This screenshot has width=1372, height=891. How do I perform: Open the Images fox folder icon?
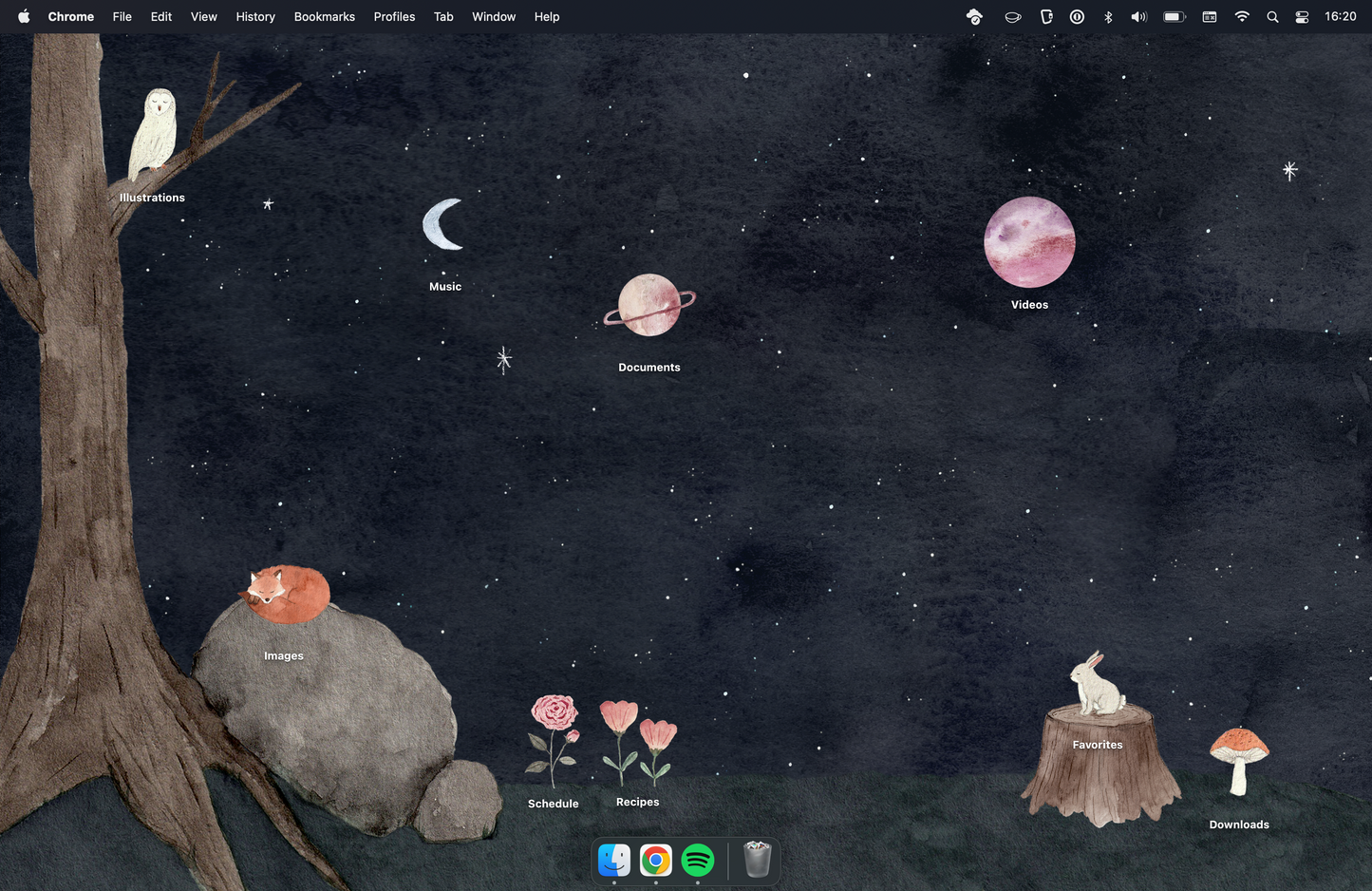tap(284, 595)
